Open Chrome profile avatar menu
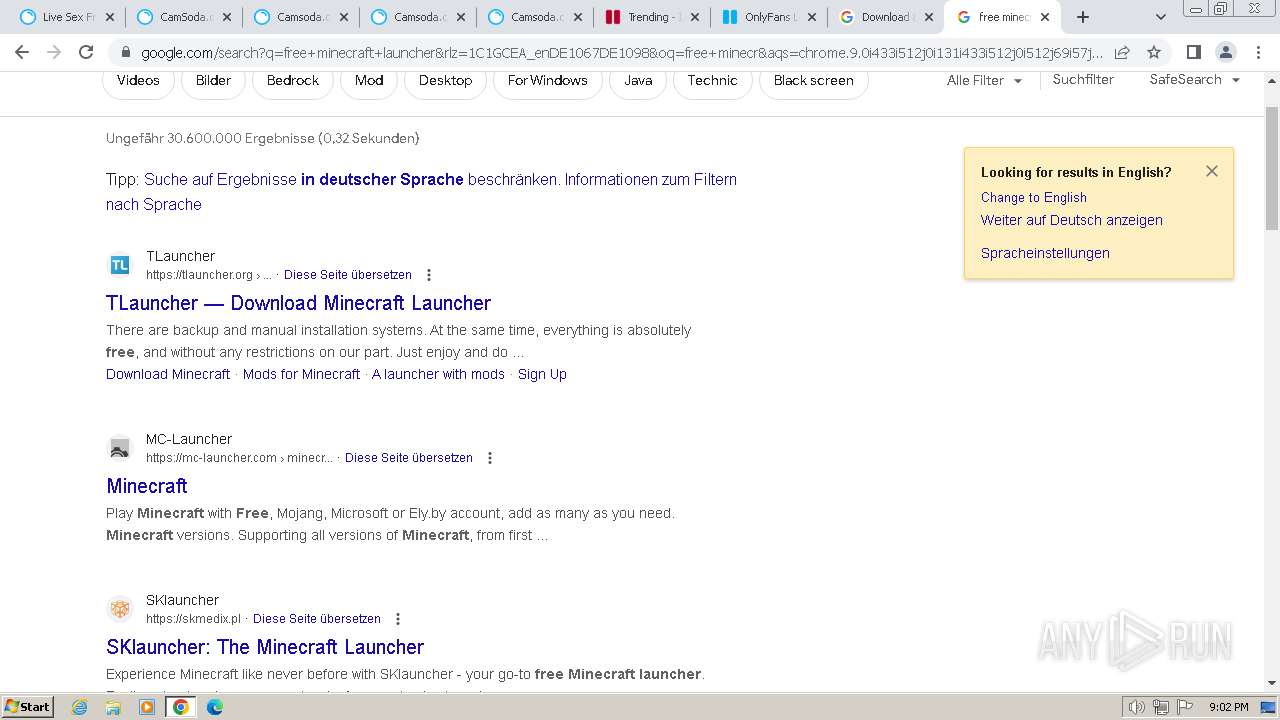Screen dimensions: 1280x720 pyautogui.click(x=1225, y=53)
